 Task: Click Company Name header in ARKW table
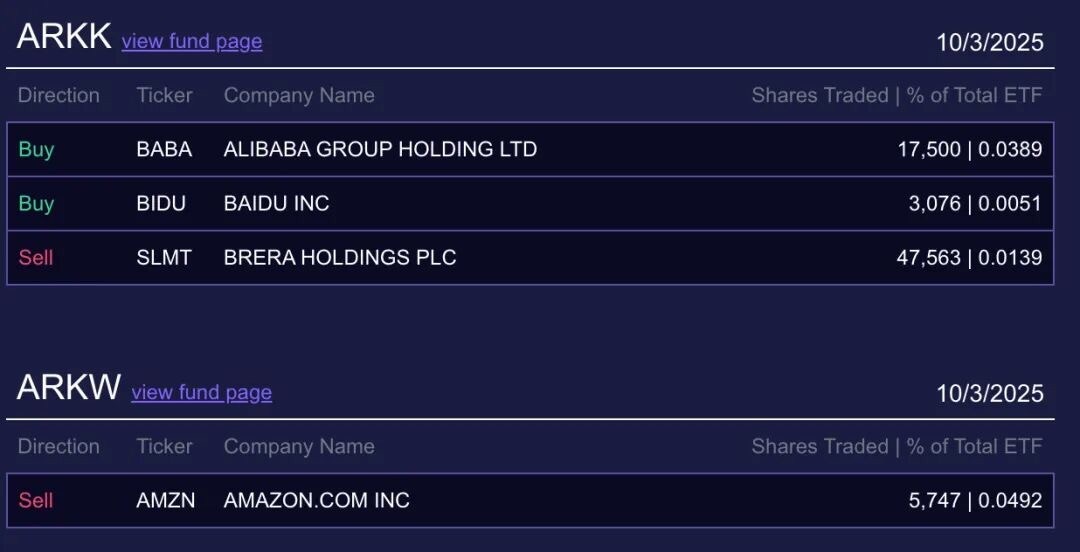coord(299,446)
